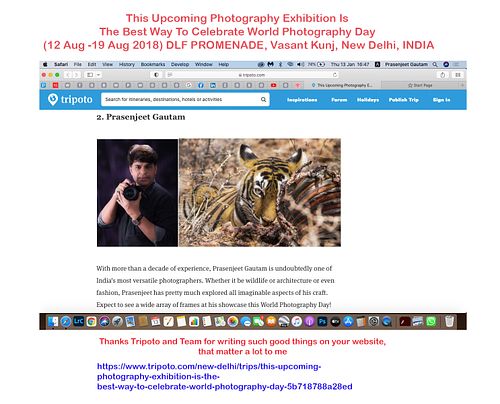This screenshot has height=404, width=500.
Task: Click the search magnifier icon in Tripoto
Action: tap(263, 99)
